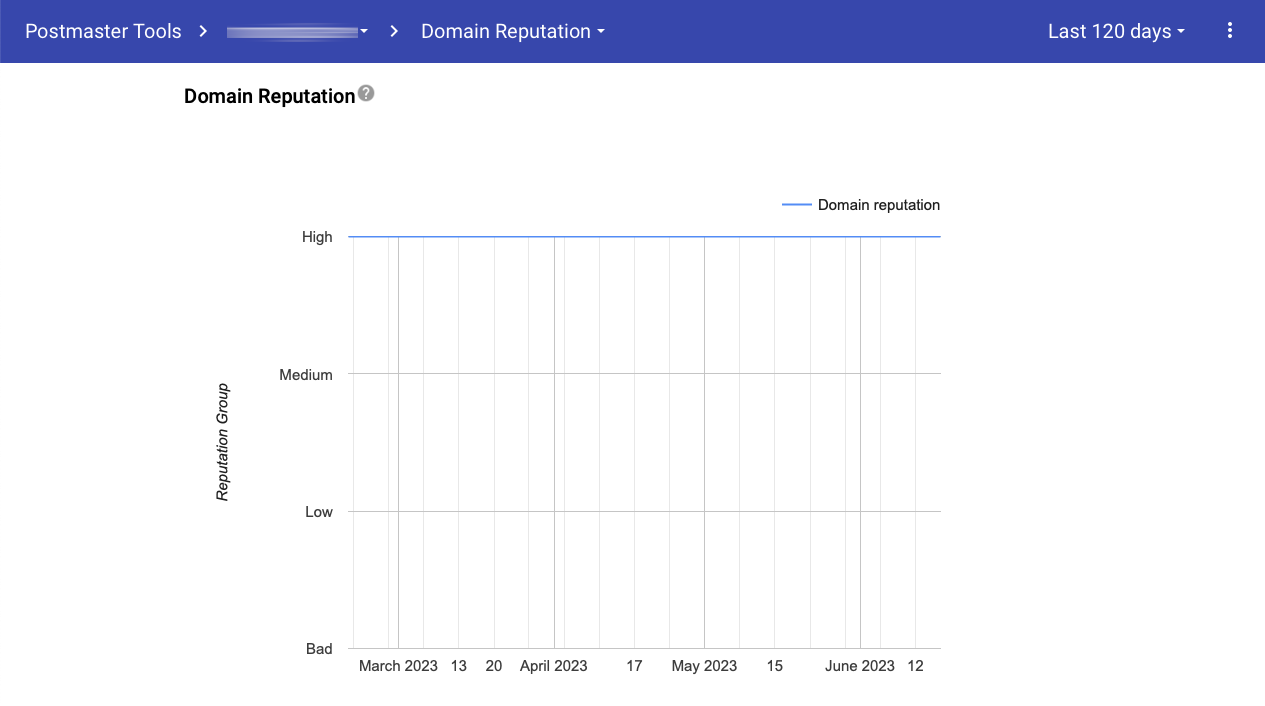
Task: Open the domain selector dropdown
Action: [x=296, y=31]
